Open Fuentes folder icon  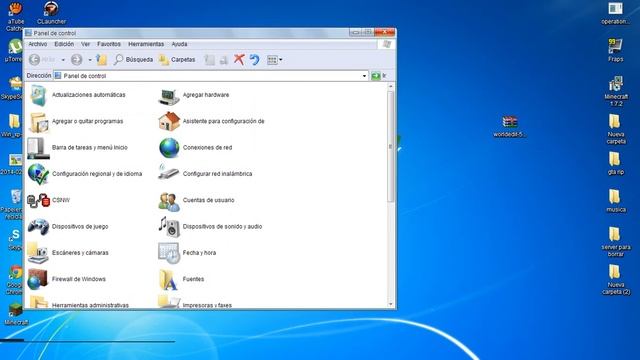click(168, 280)
